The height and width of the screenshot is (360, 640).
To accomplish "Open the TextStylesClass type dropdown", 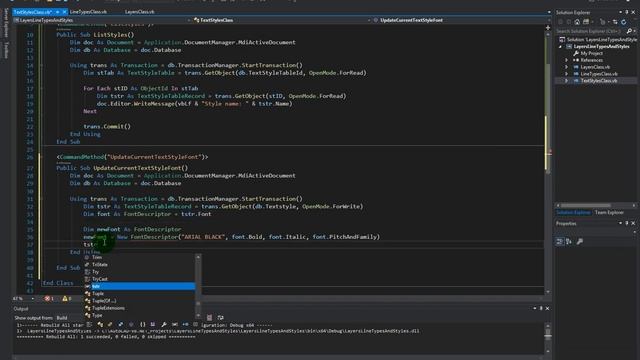I will pos(282,20).
